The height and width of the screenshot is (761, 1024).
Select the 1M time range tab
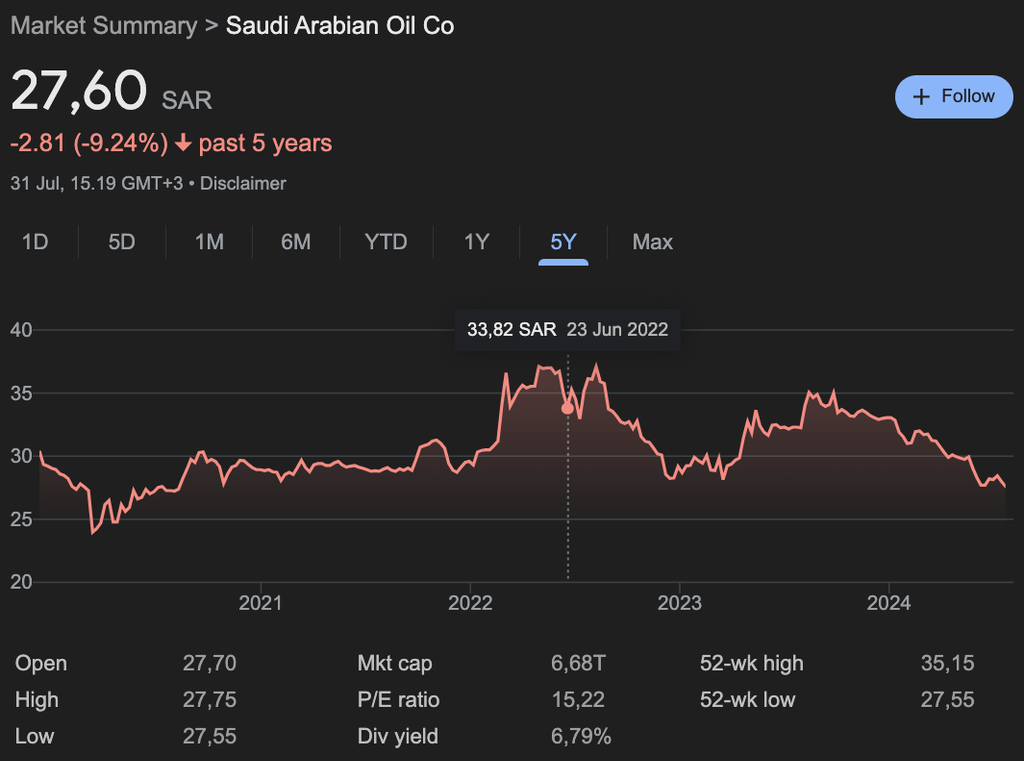tap(209, 242)
